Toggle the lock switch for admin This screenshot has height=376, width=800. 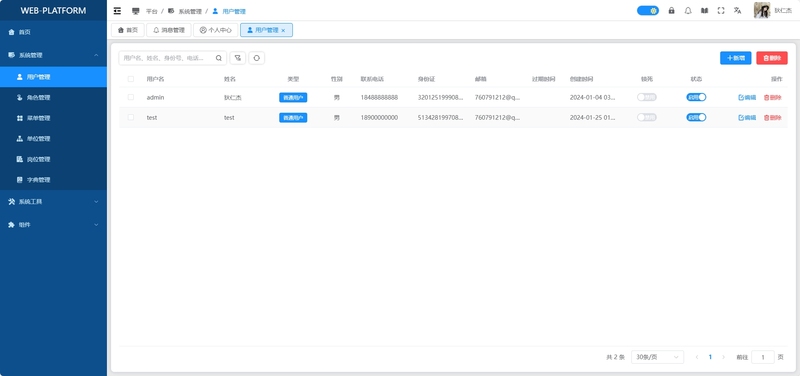click(646, 97)
